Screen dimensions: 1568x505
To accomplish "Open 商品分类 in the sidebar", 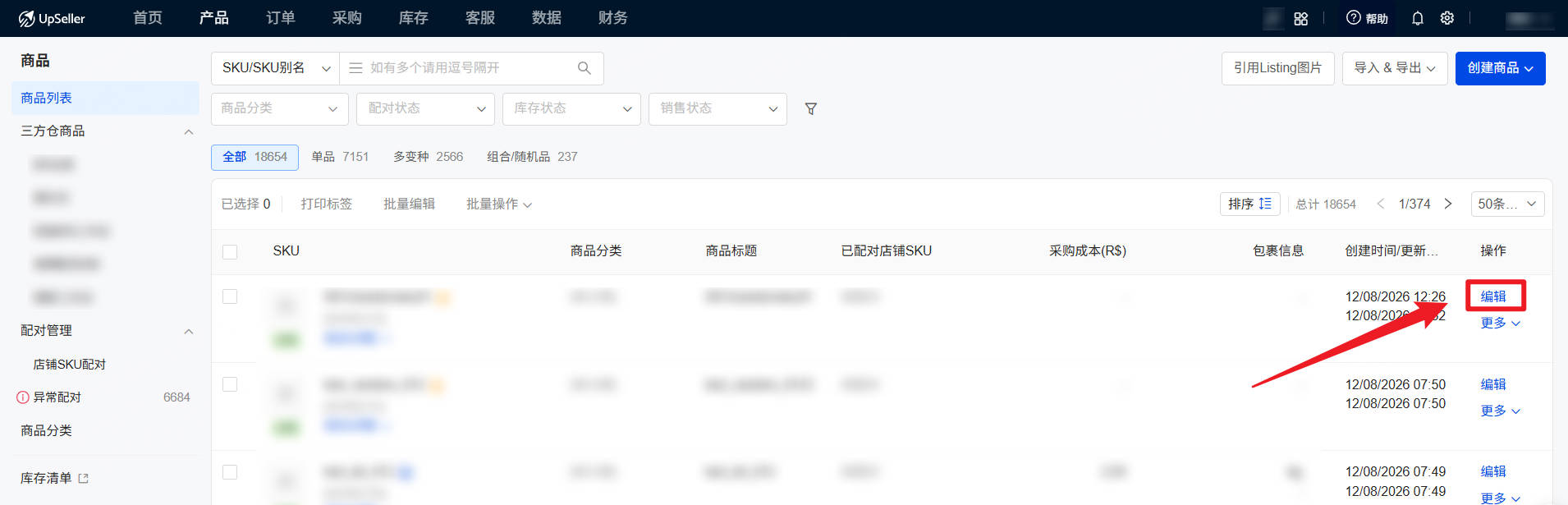I will point(46,430).
